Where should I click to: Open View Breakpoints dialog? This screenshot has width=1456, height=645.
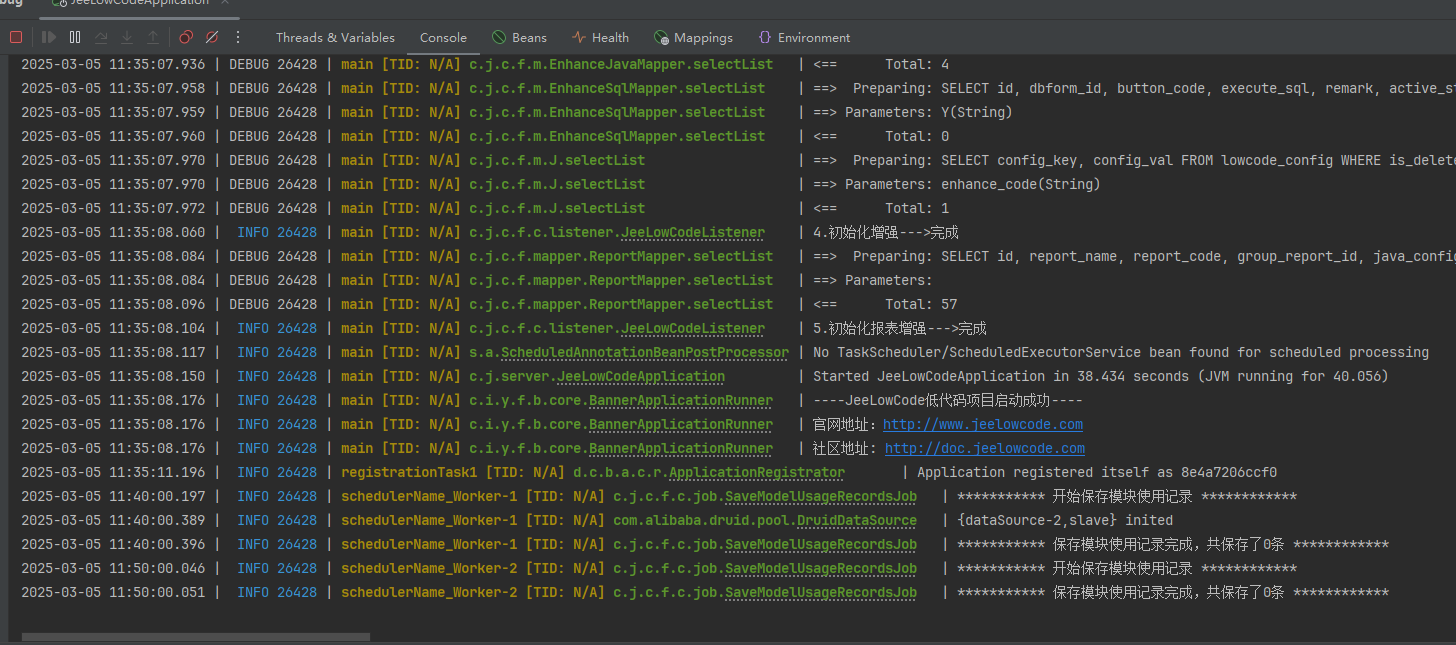tap(186, 37)
